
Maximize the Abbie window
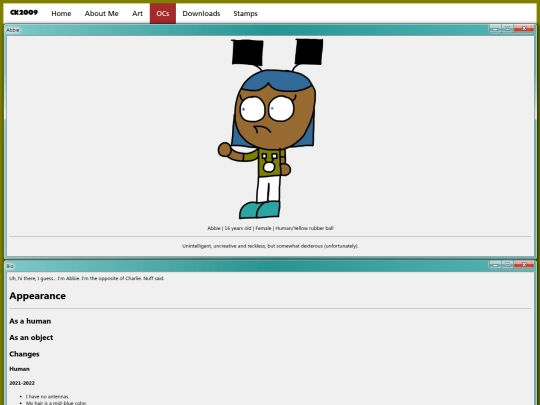point(507,29)
